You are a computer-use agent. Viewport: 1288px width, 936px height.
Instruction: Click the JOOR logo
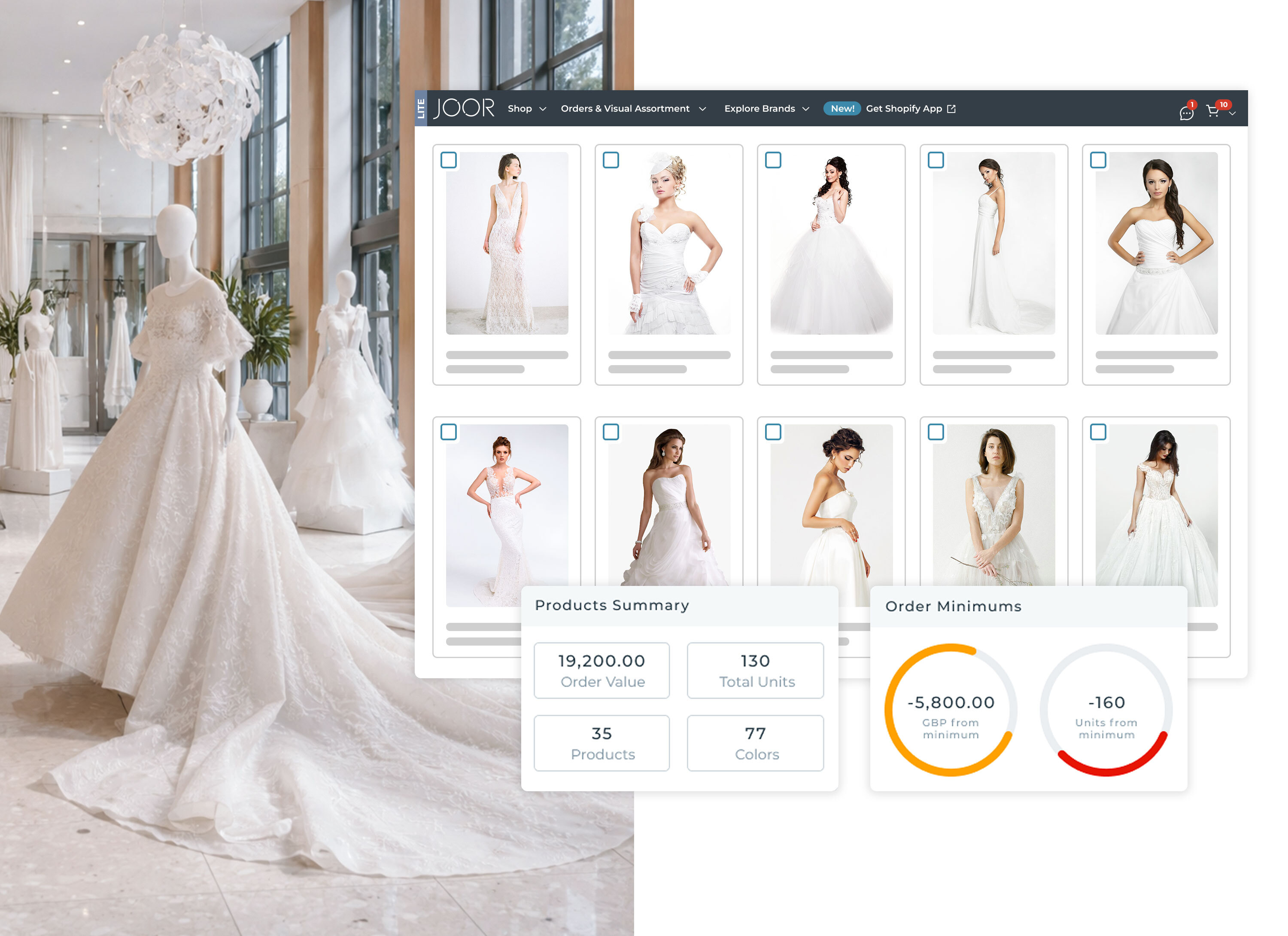coord(464,108)
